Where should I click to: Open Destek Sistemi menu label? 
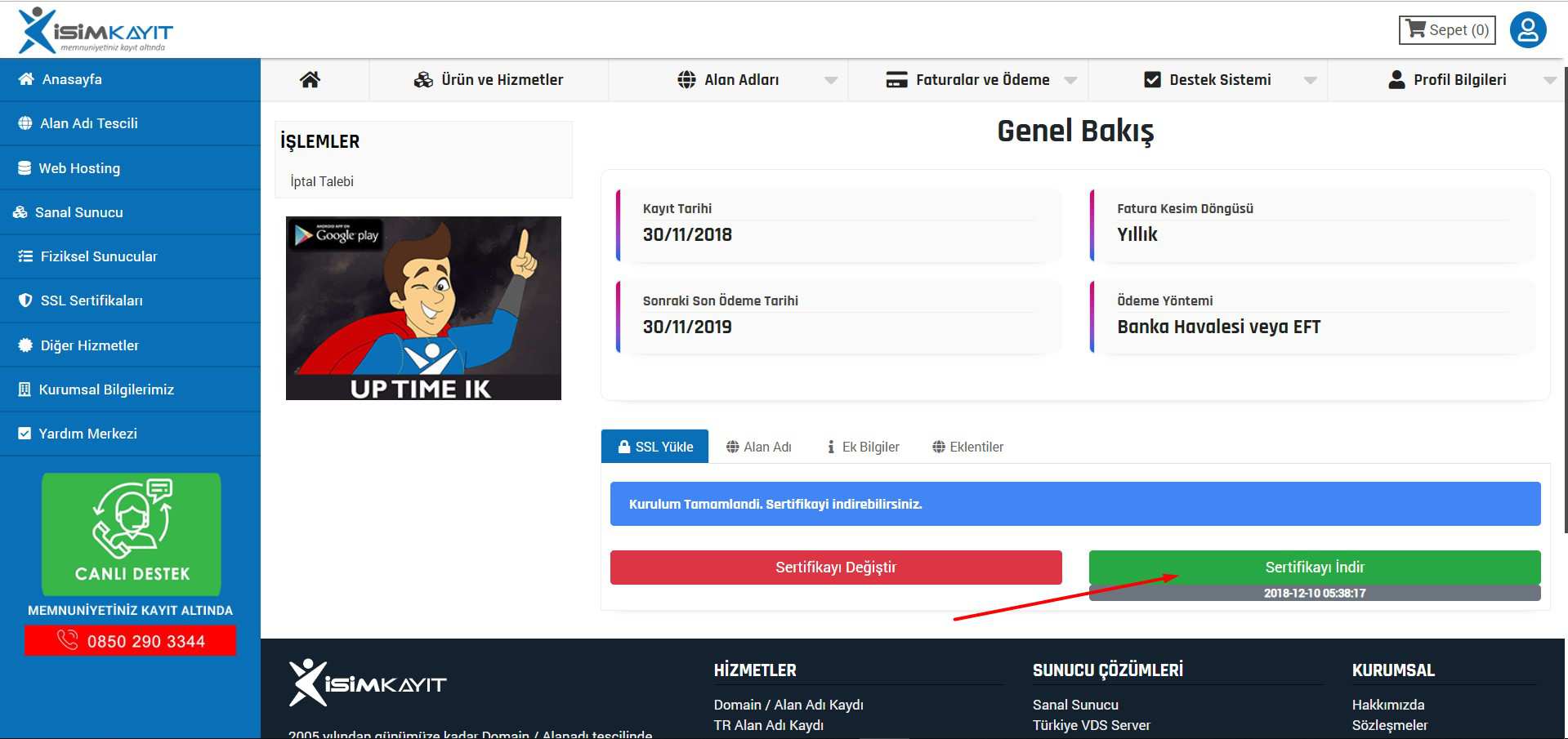click(1220, 79)
